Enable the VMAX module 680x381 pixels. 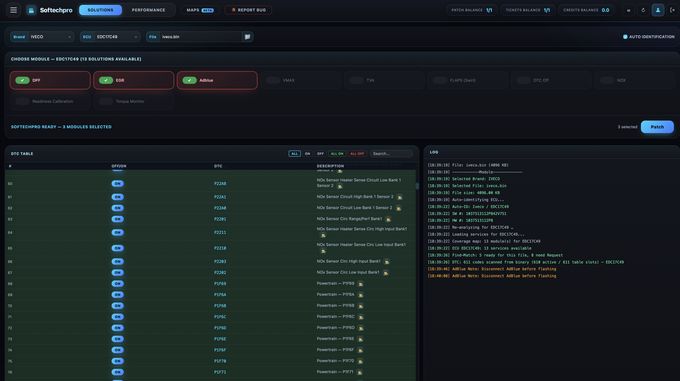click(273, 80)
